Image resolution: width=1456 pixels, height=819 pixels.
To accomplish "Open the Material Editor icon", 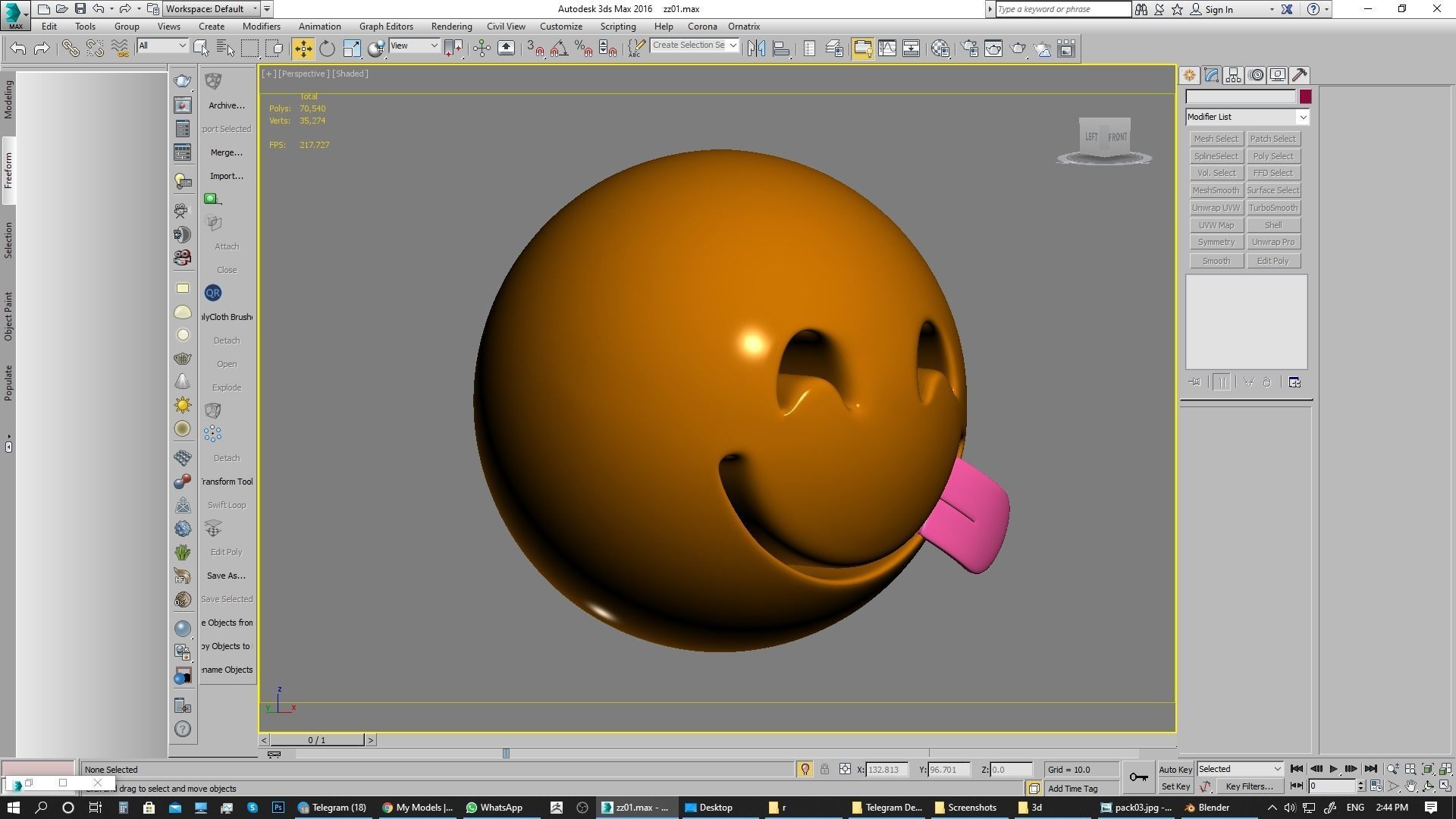I will coord(940,49).
